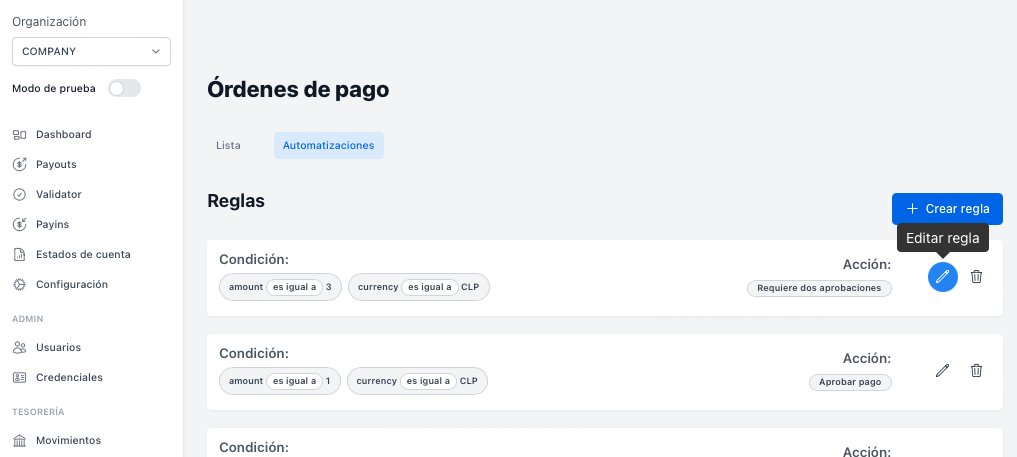Click the Aprobar pago action badge
Image resolution: width=1017 pixels, height=457 pixels.
850,382
